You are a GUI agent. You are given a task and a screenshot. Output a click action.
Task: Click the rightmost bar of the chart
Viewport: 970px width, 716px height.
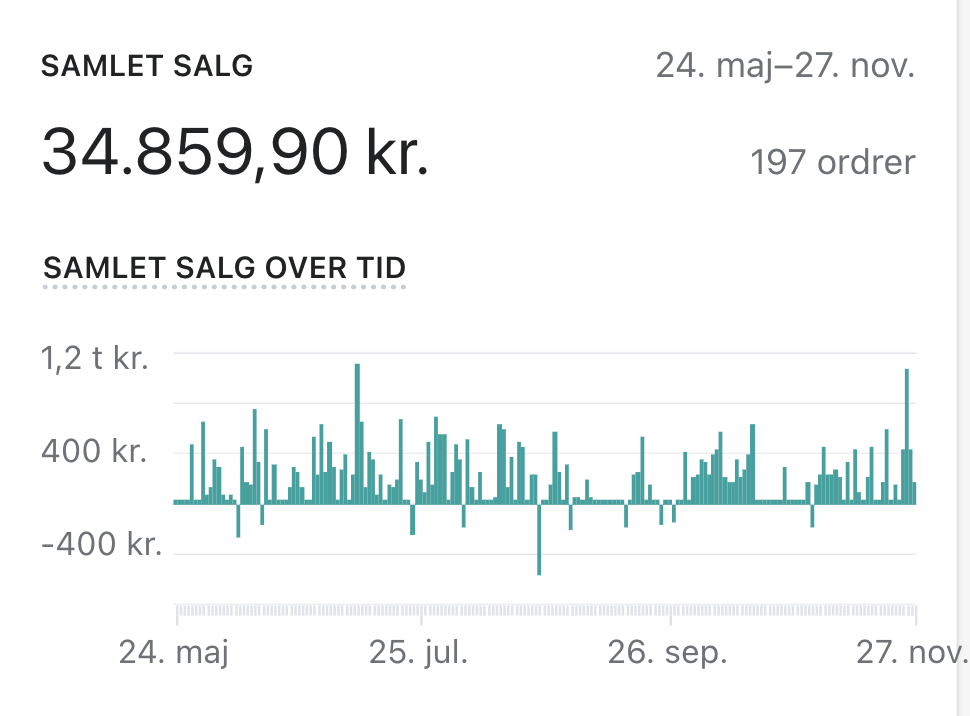[914, 492]
